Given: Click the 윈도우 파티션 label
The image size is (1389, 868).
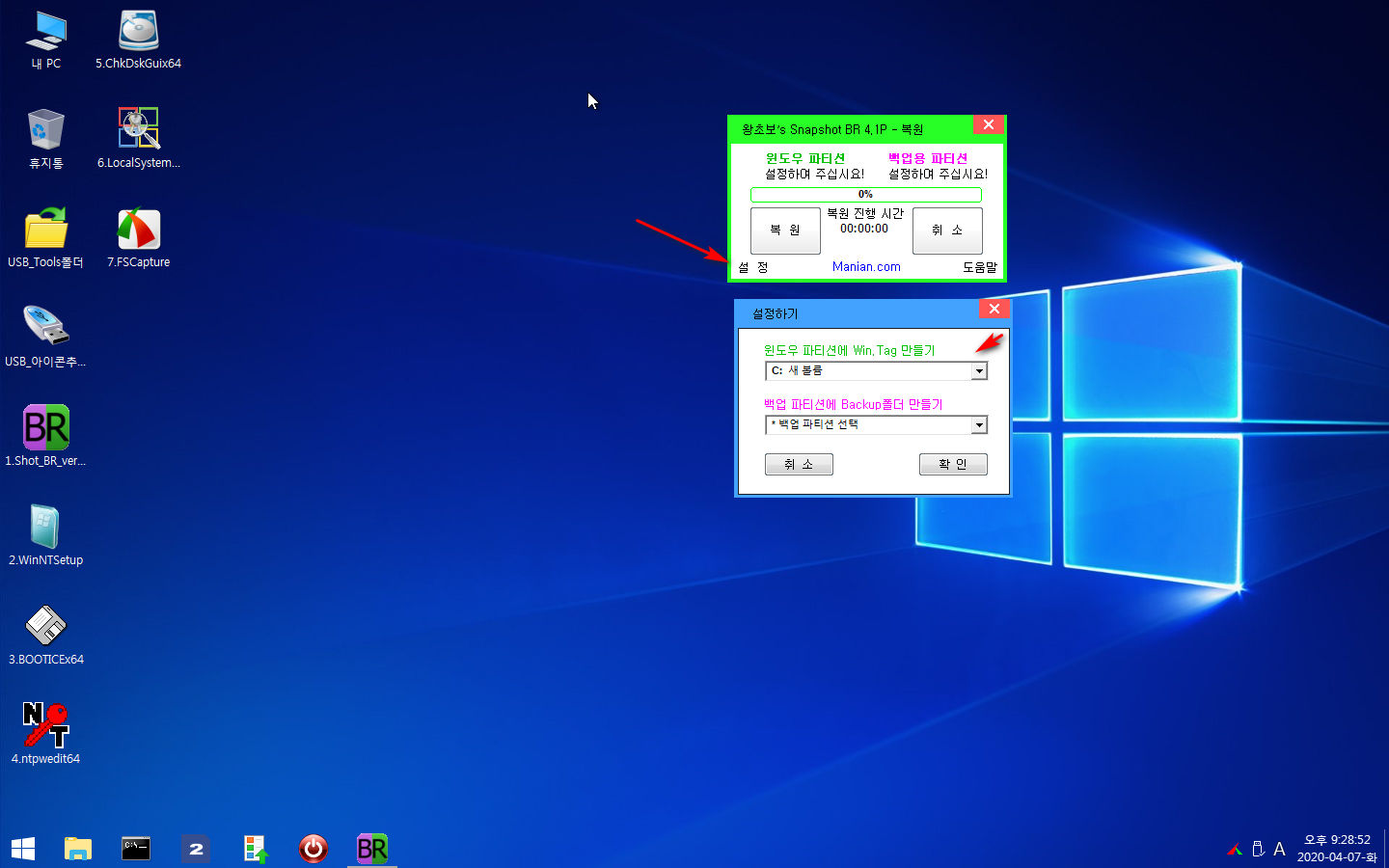Looking at the screenshot, I should click(x=805, y=158).
